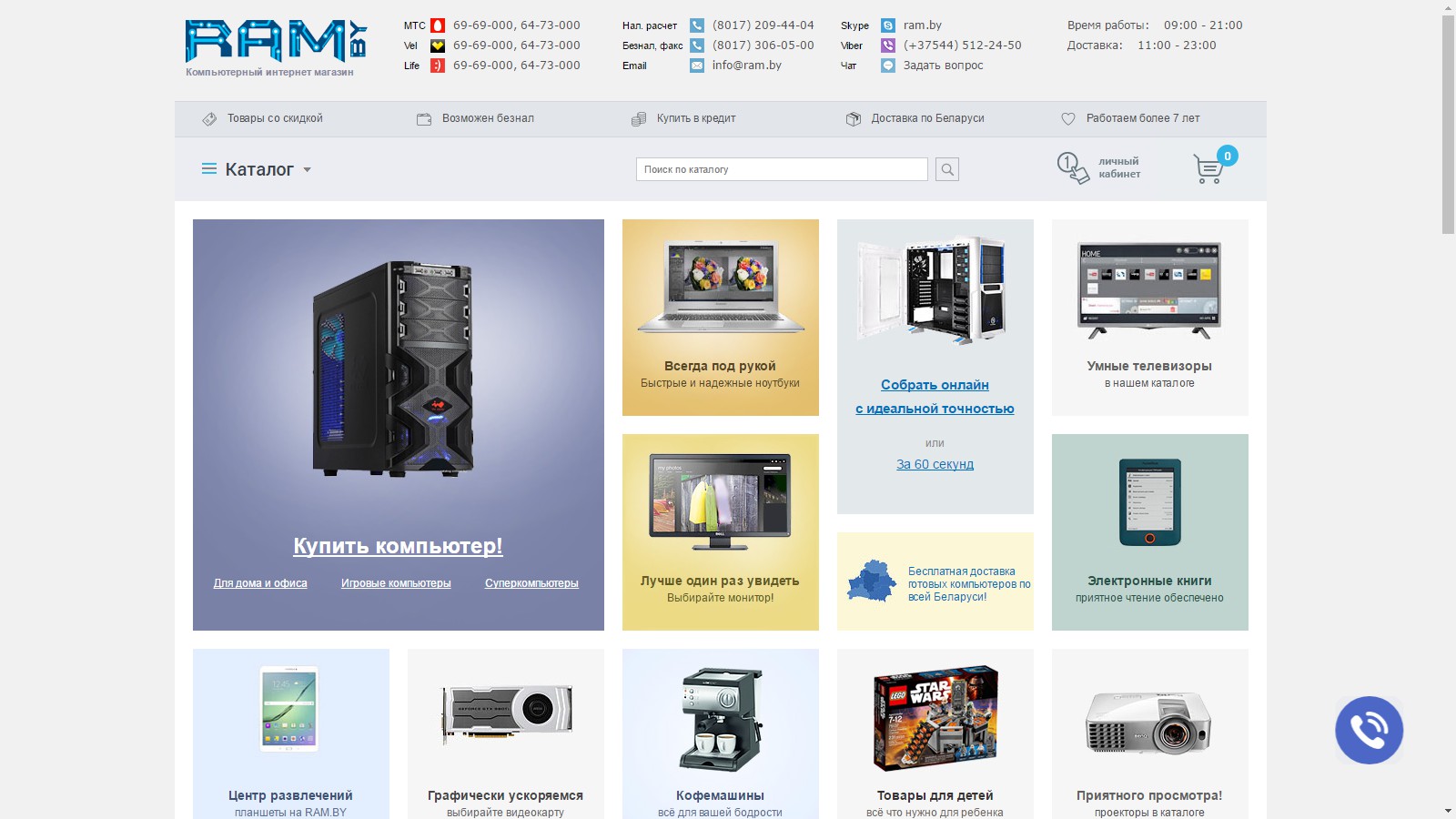Click the MTC operator icon

tap(438, 25)
